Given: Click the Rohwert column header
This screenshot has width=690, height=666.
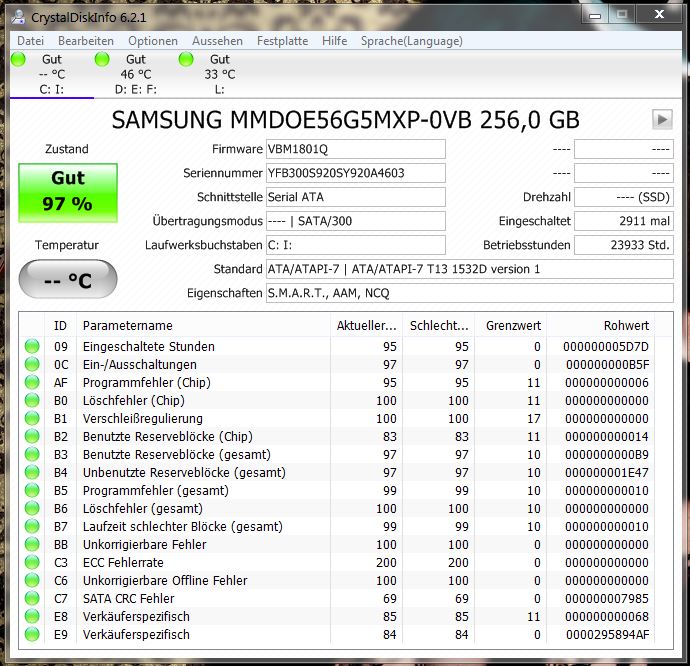Looking at the screenshot, I should pyautogui.click(x=601, y=325).
